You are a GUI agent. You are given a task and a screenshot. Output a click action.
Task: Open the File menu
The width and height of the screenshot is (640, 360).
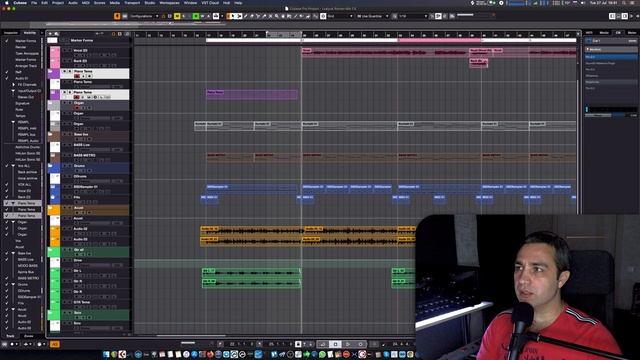34,2
